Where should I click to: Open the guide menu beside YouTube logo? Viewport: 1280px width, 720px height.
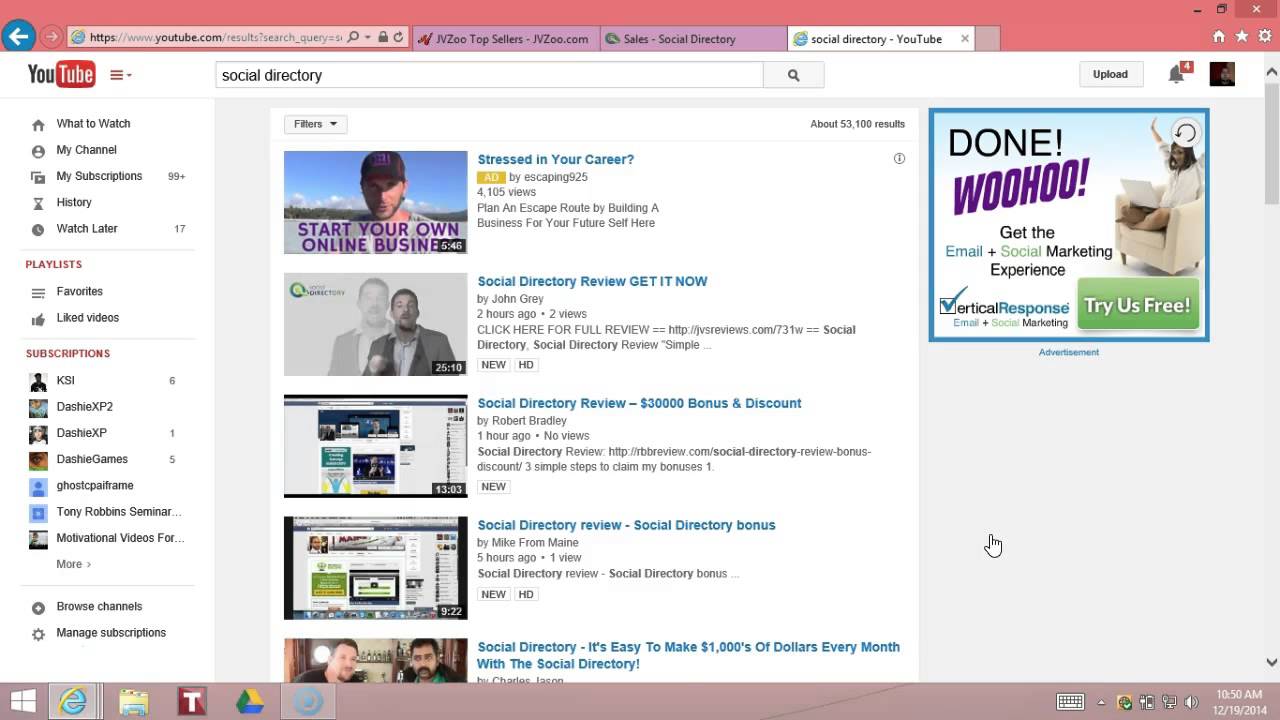(x=120, y=75)
